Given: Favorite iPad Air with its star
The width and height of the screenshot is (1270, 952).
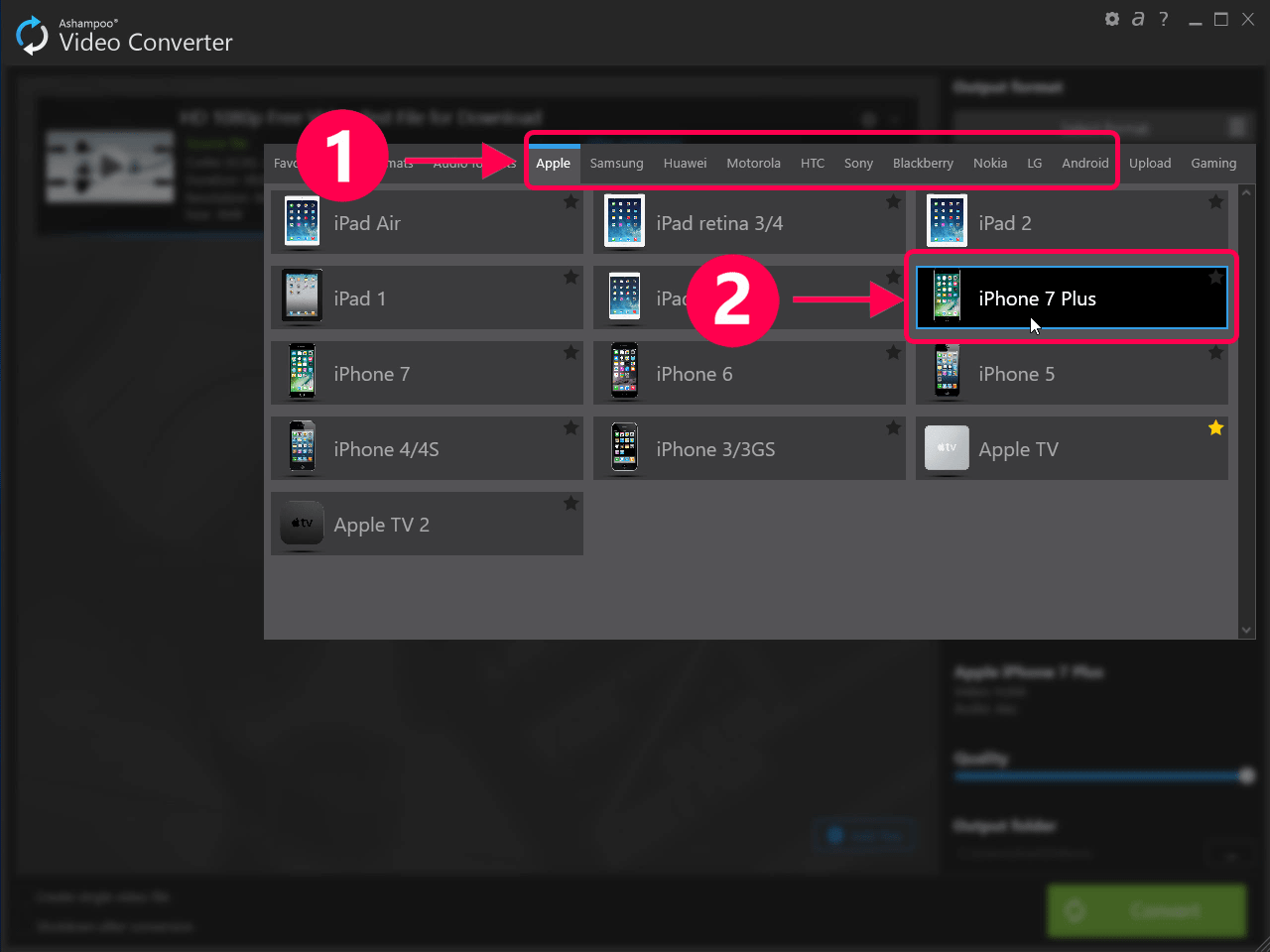Looking at the screenshot, I should point(571,202).
